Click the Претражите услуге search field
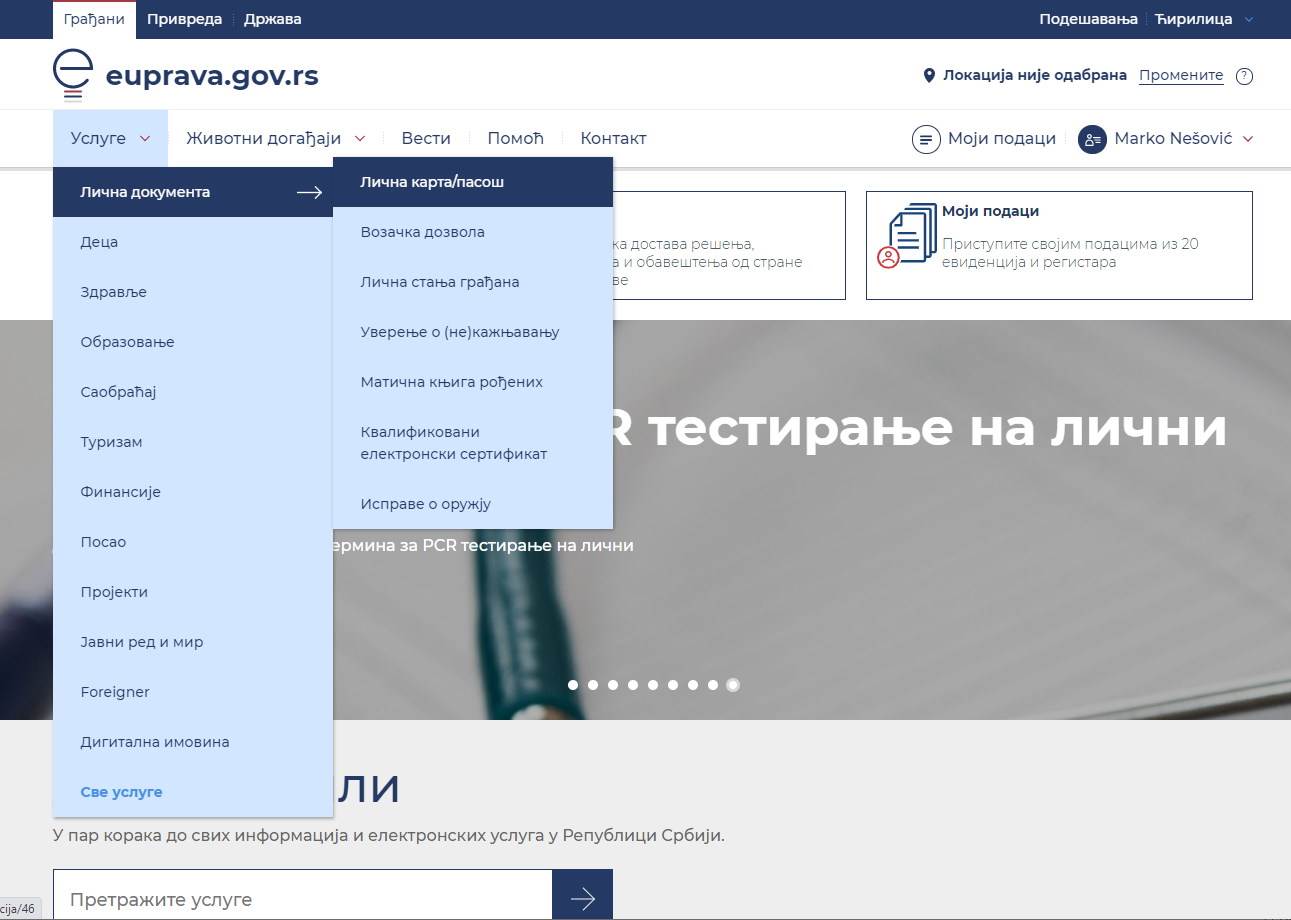The width and height of the screenshot is (1291, 920). (300, 896)
